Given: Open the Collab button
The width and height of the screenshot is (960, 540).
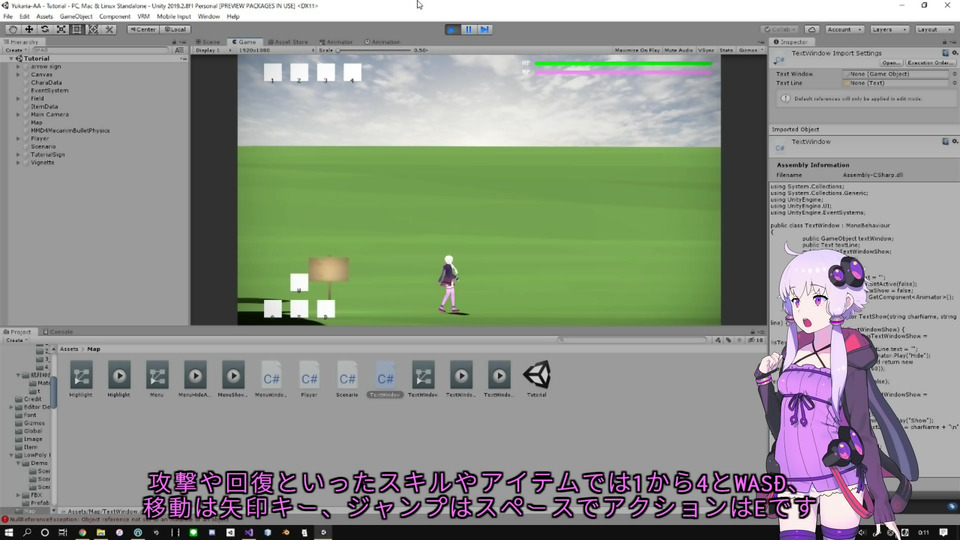Looking at the screenshot, I should 779,29.
